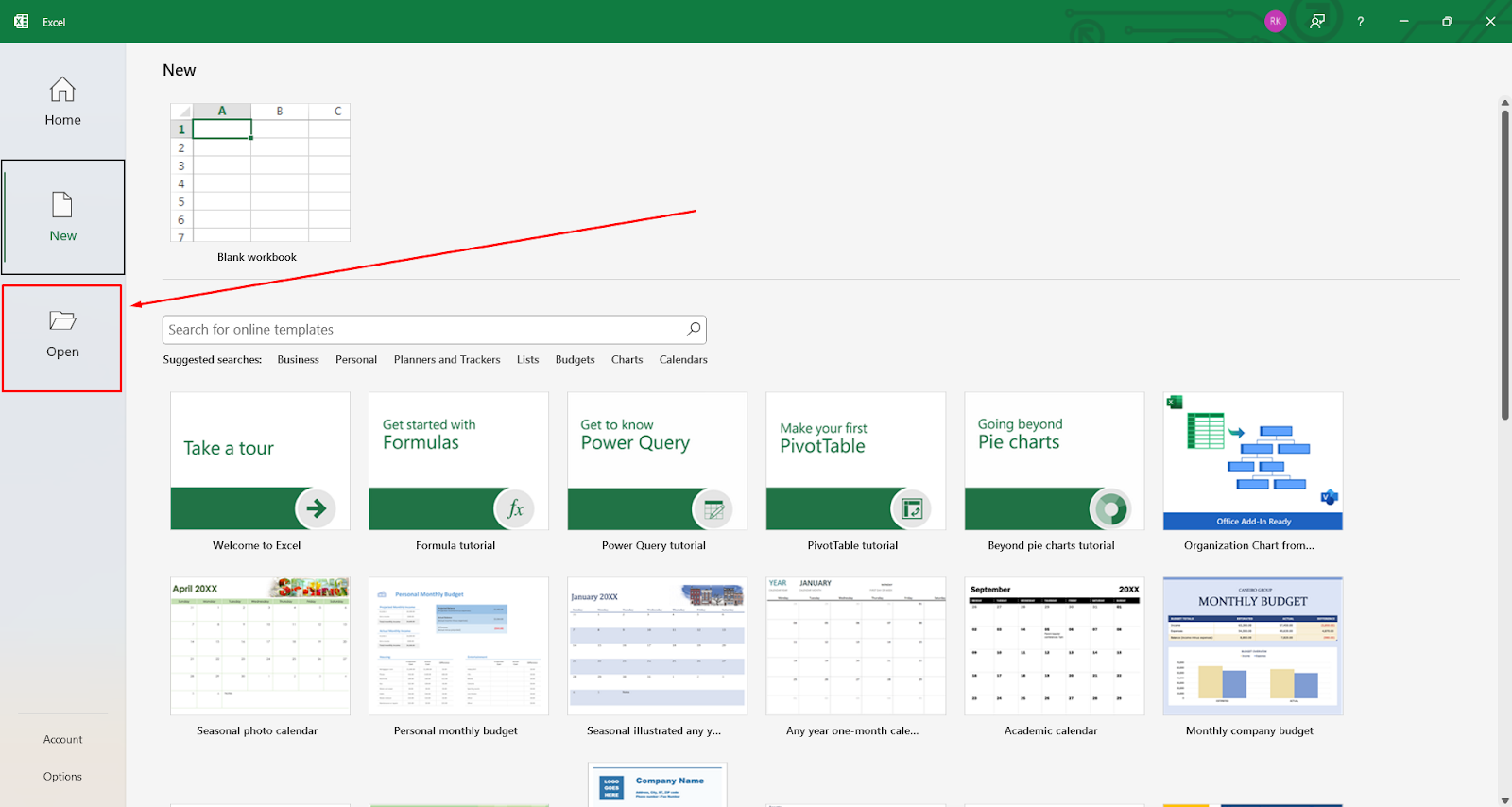This screenshot has height=807, width=1512.
Task: Open the Help question mark icon
Action: [1361, 21]
